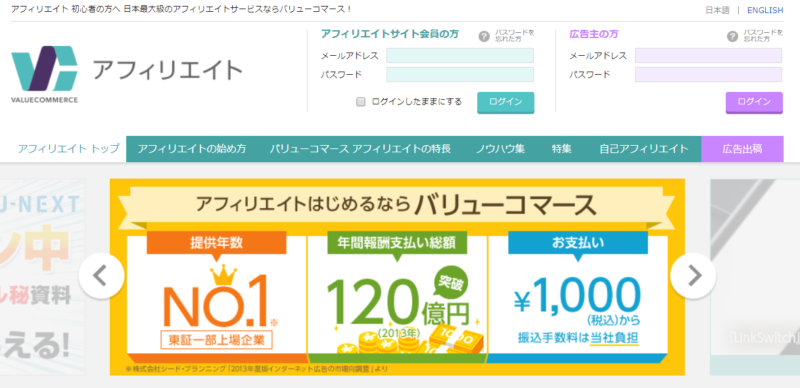The width and height of the screenshot is (800, 388).
Task: Focus affiliate member メールアドレス field
Action: [x=460, y=56]
